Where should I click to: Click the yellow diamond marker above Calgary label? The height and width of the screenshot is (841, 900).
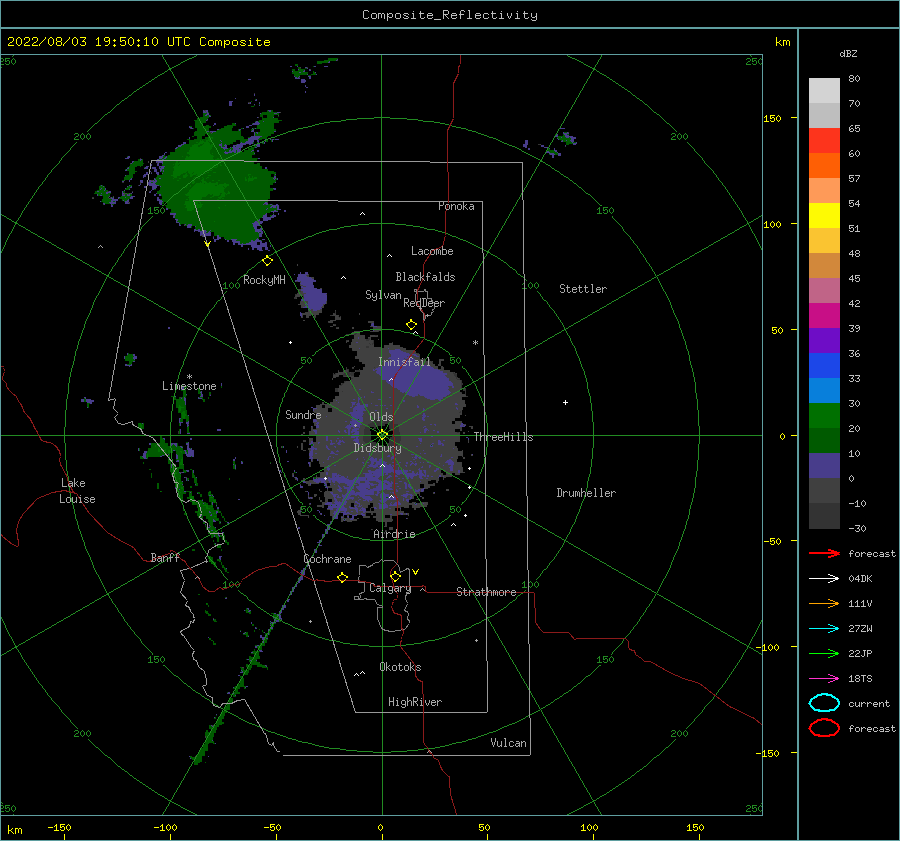(x=395, y=576)
